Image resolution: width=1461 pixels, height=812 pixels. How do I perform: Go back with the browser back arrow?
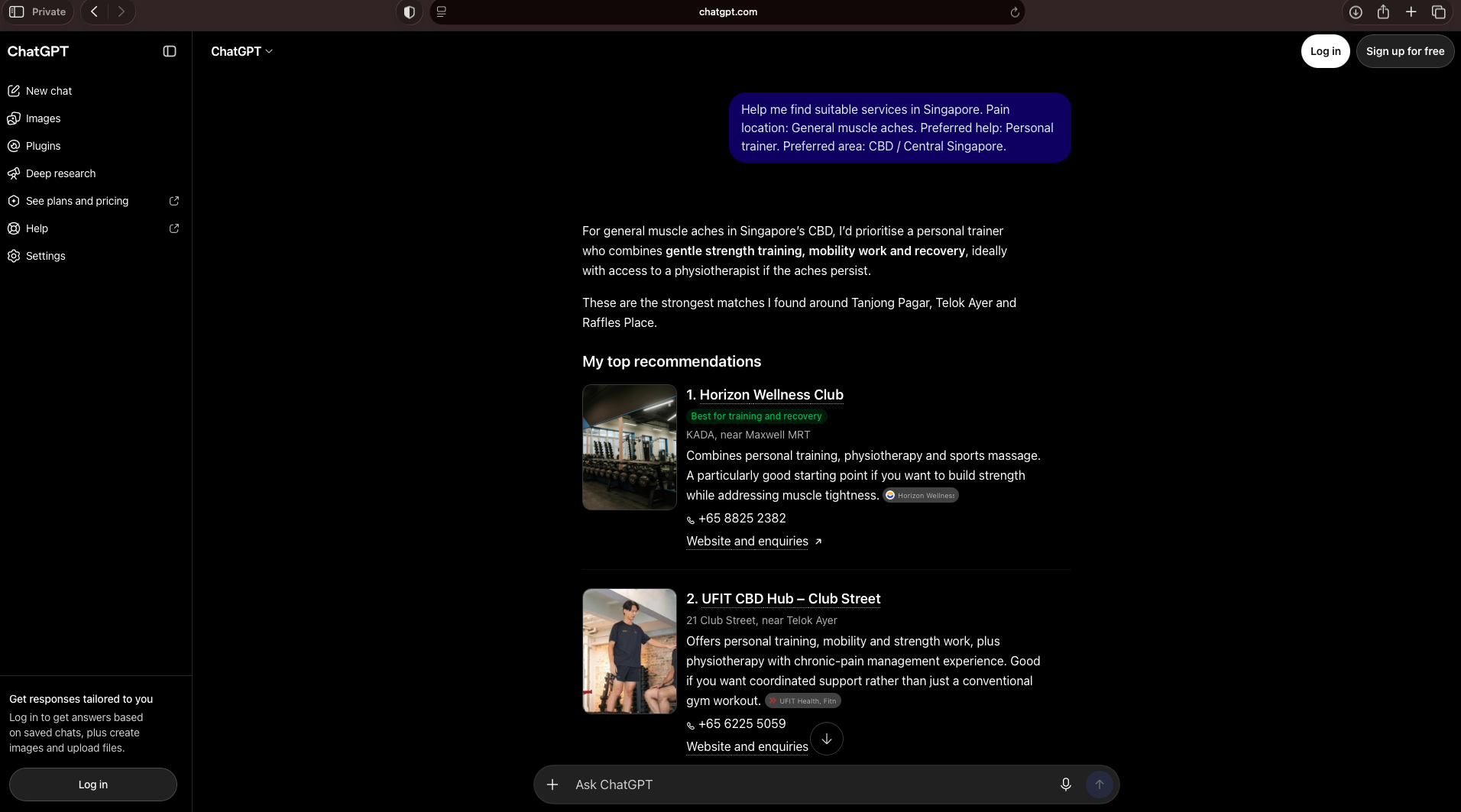point(94,11)
